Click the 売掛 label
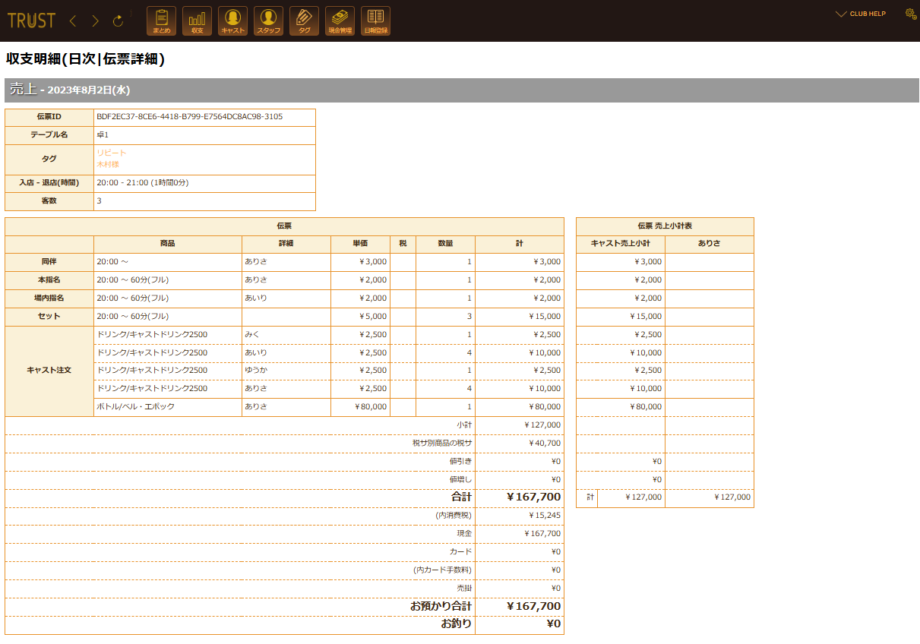This screenshot has width=920, height=644. [x=464, y=588]
